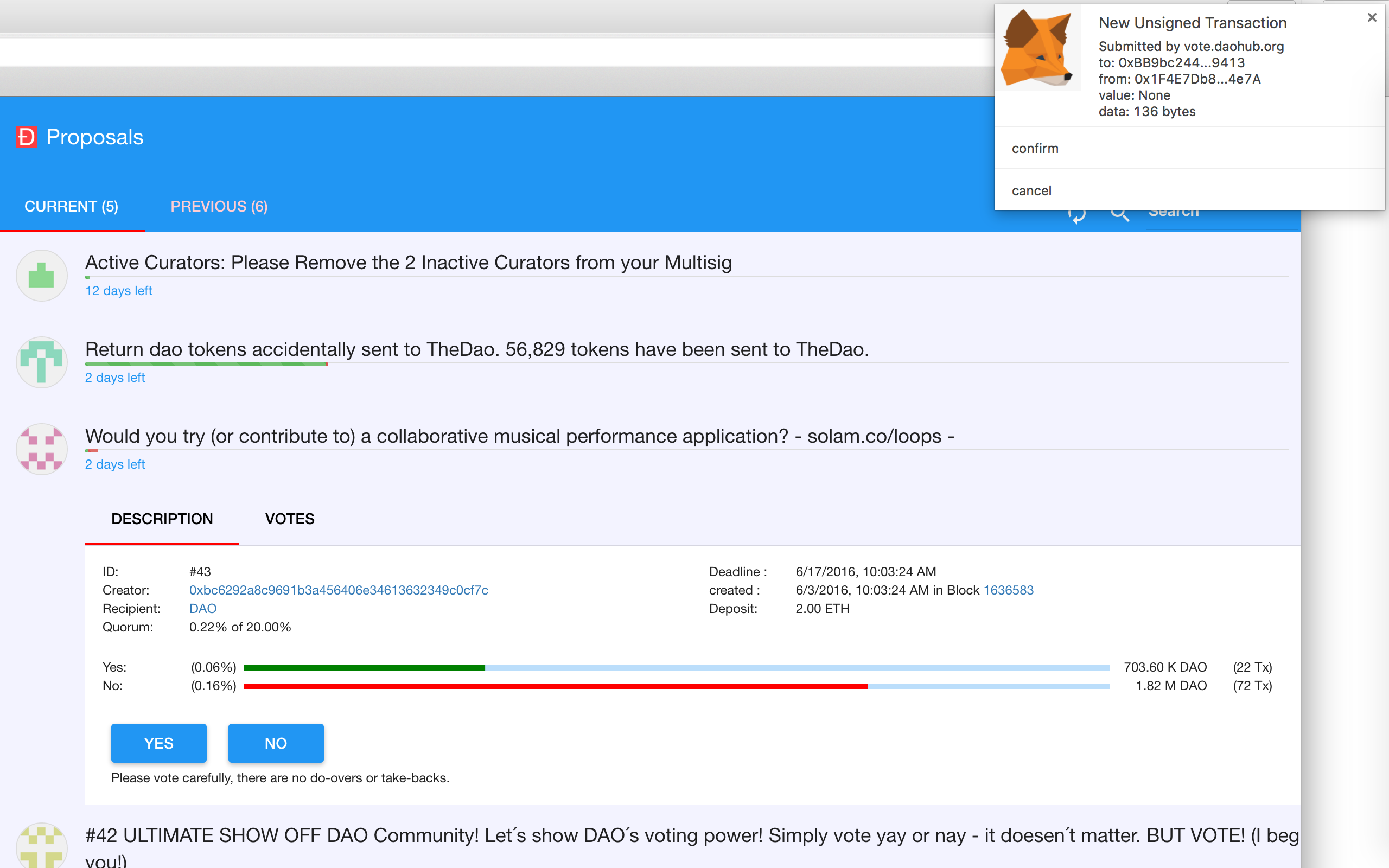1389x868 pixels.
Task: Cancel the unsigned transaction
Action: coord(1190,190)
